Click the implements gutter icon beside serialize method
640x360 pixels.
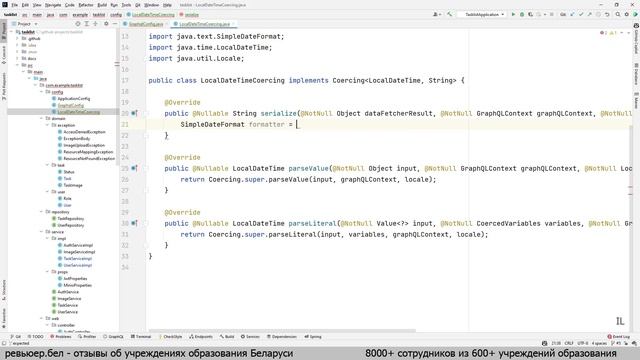(x=134, y=113)
